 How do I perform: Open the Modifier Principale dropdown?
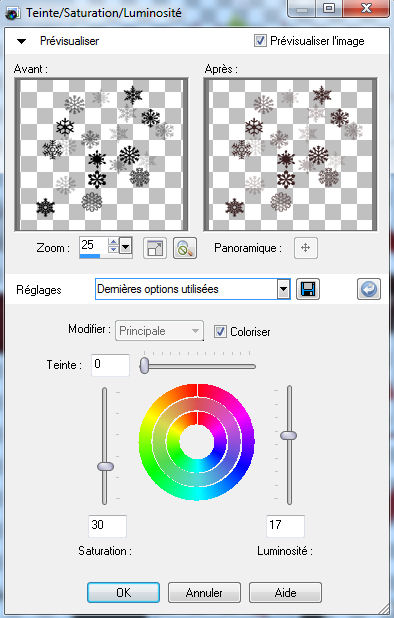click(159, 331)
